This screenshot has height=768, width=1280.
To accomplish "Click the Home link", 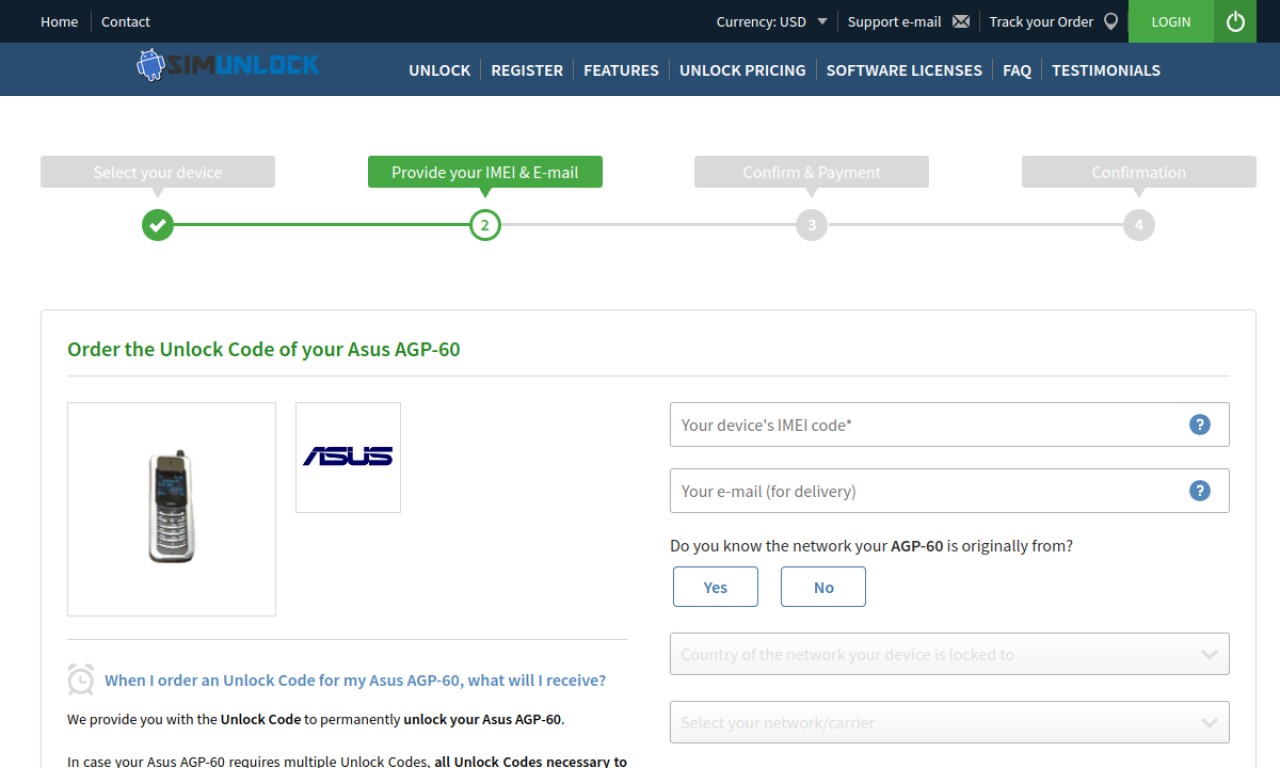I will click(59, 21).
